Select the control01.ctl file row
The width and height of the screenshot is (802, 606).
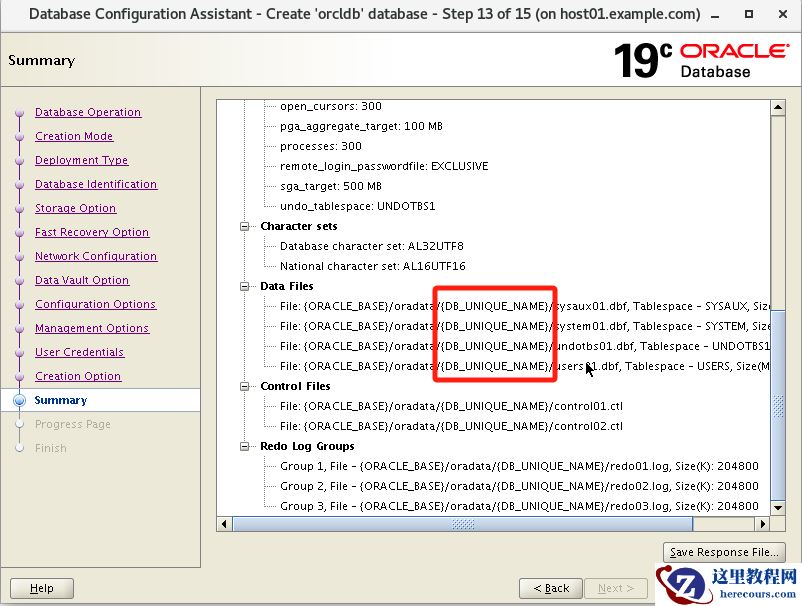point(451,406)
